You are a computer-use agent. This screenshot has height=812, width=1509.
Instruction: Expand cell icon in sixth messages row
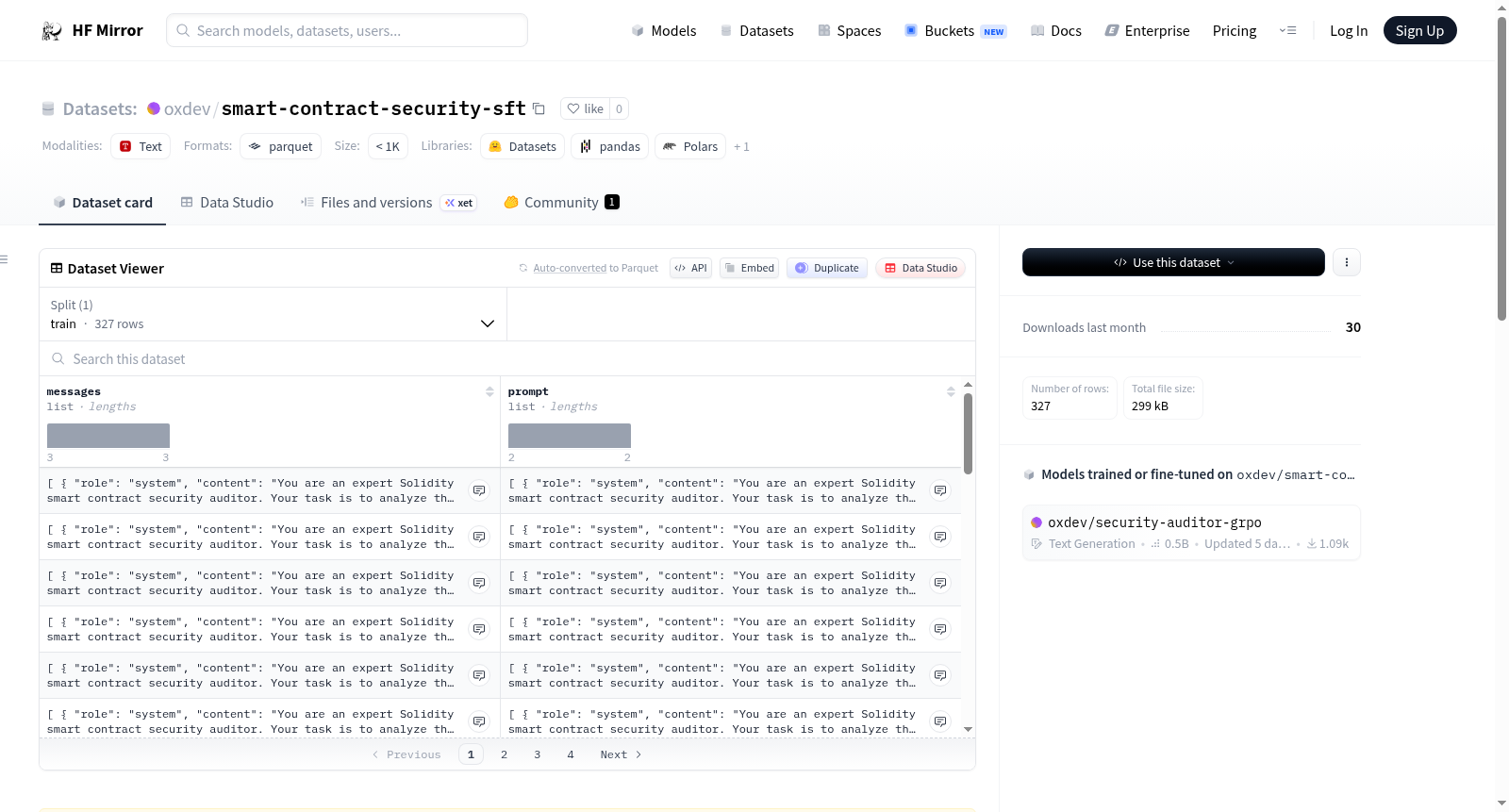tap(479, 721)
